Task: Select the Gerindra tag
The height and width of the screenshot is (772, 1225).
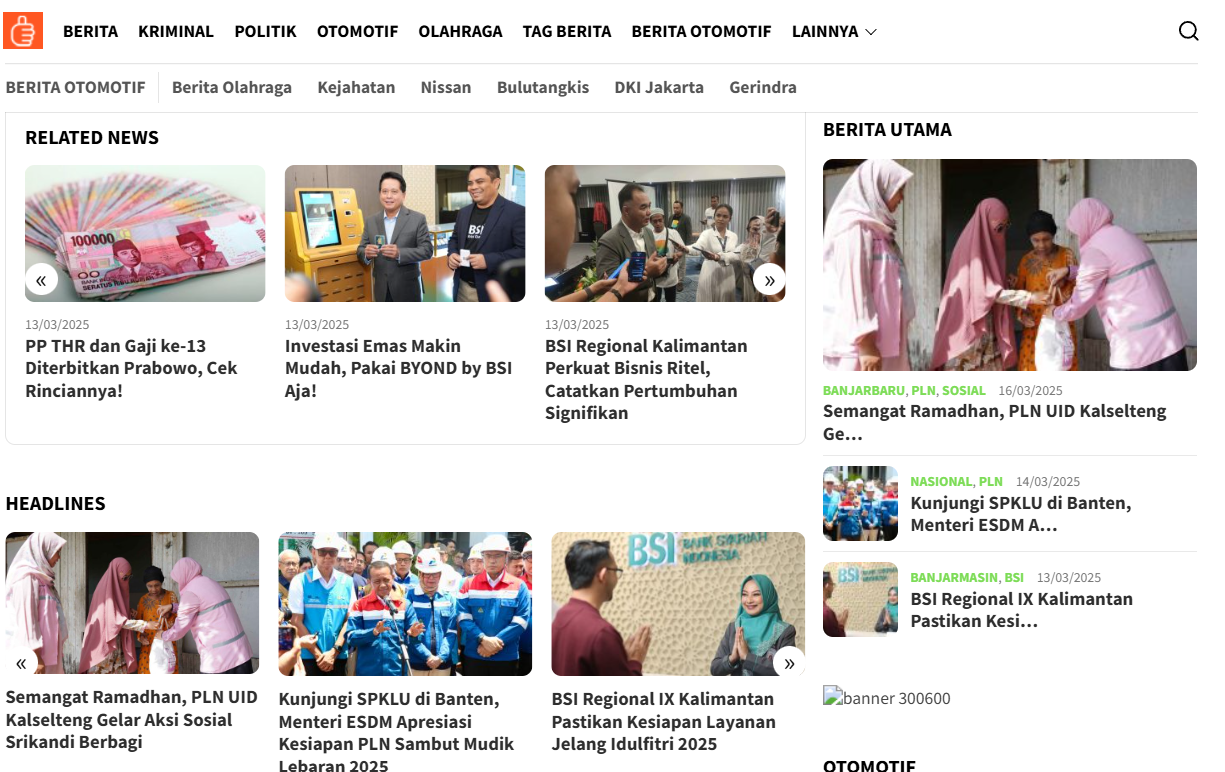Action: click(763, 87)
